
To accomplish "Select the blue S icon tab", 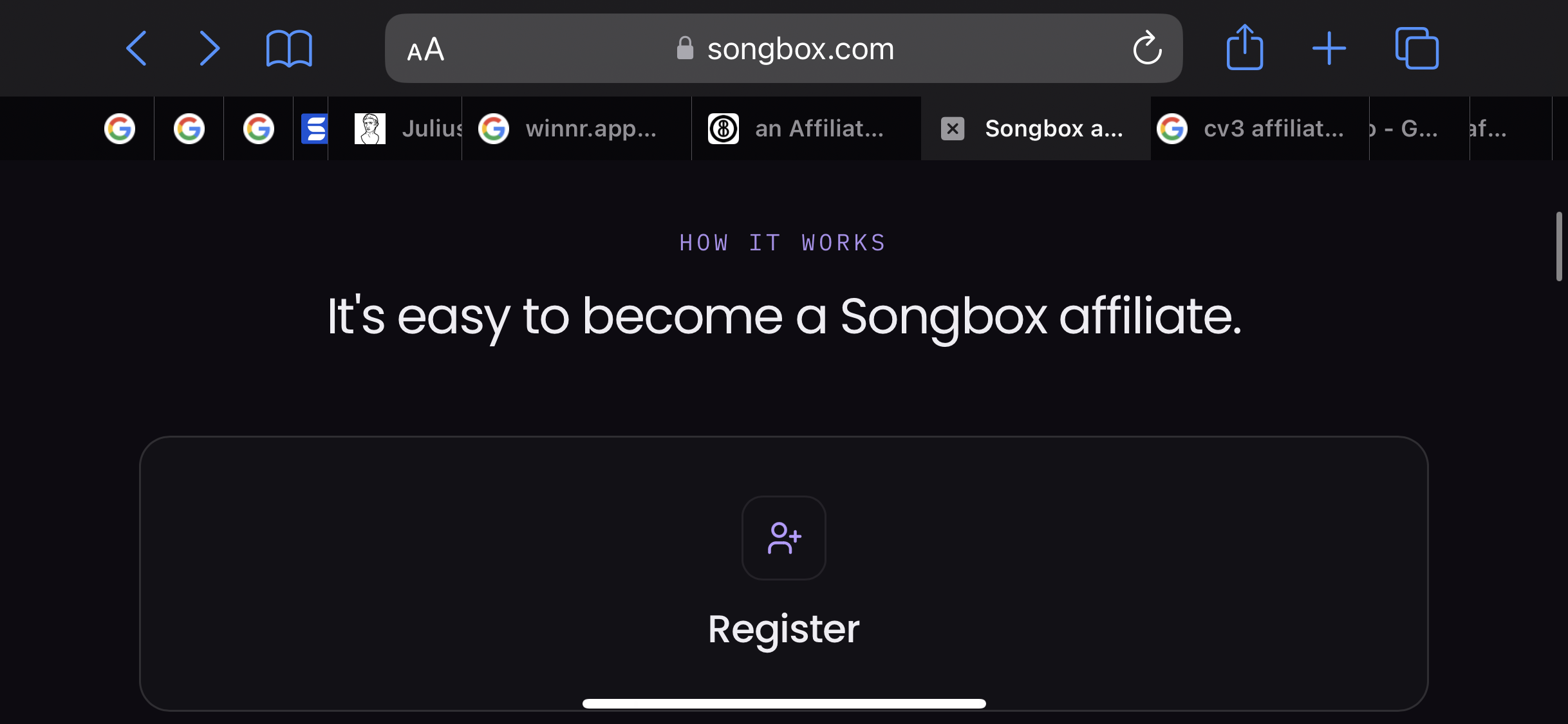I will (314, 129).
